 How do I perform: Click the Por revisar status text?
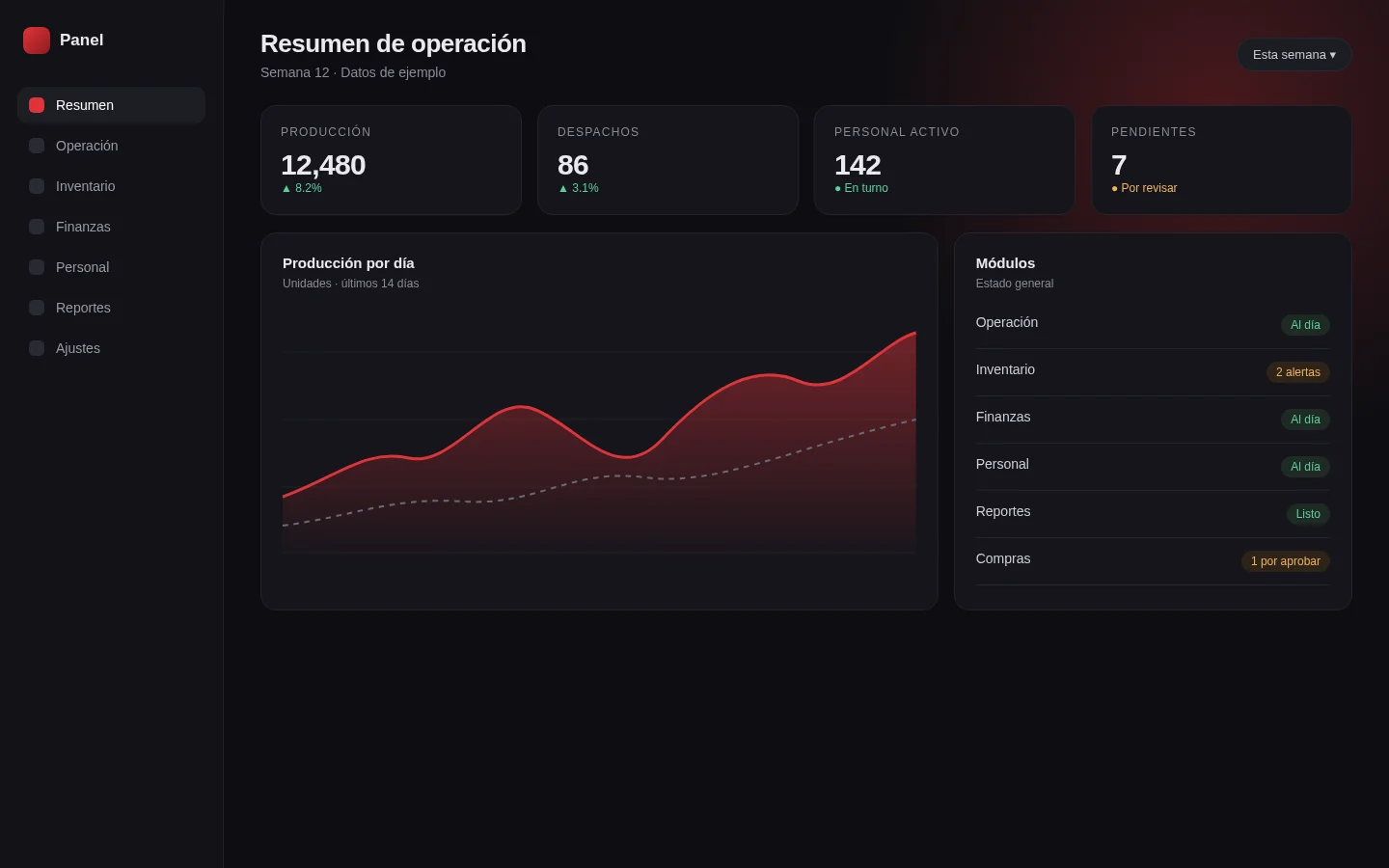click(x=1144, y=188)
